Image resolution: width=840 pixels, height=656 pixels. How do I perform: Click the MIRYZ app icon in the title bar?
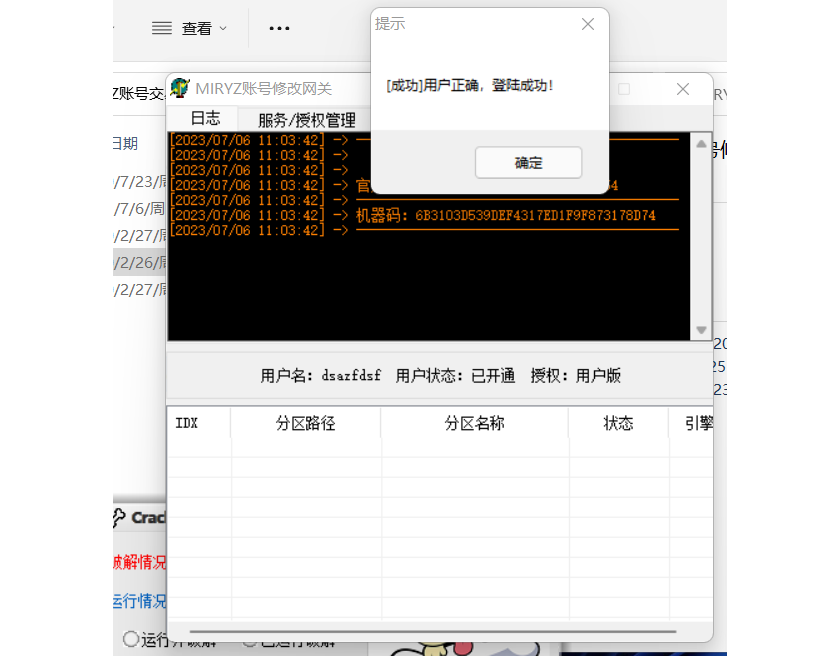(x=181, y=88)
